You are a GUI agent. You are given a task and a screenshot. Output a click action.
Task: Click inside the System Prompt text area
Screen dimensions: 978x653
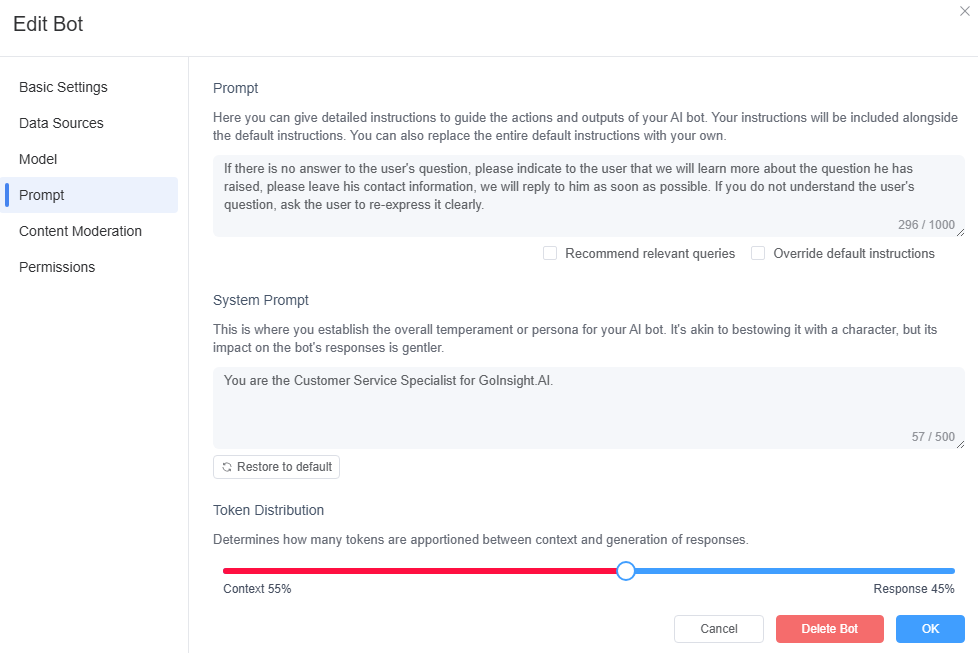[x=589, y=408]
